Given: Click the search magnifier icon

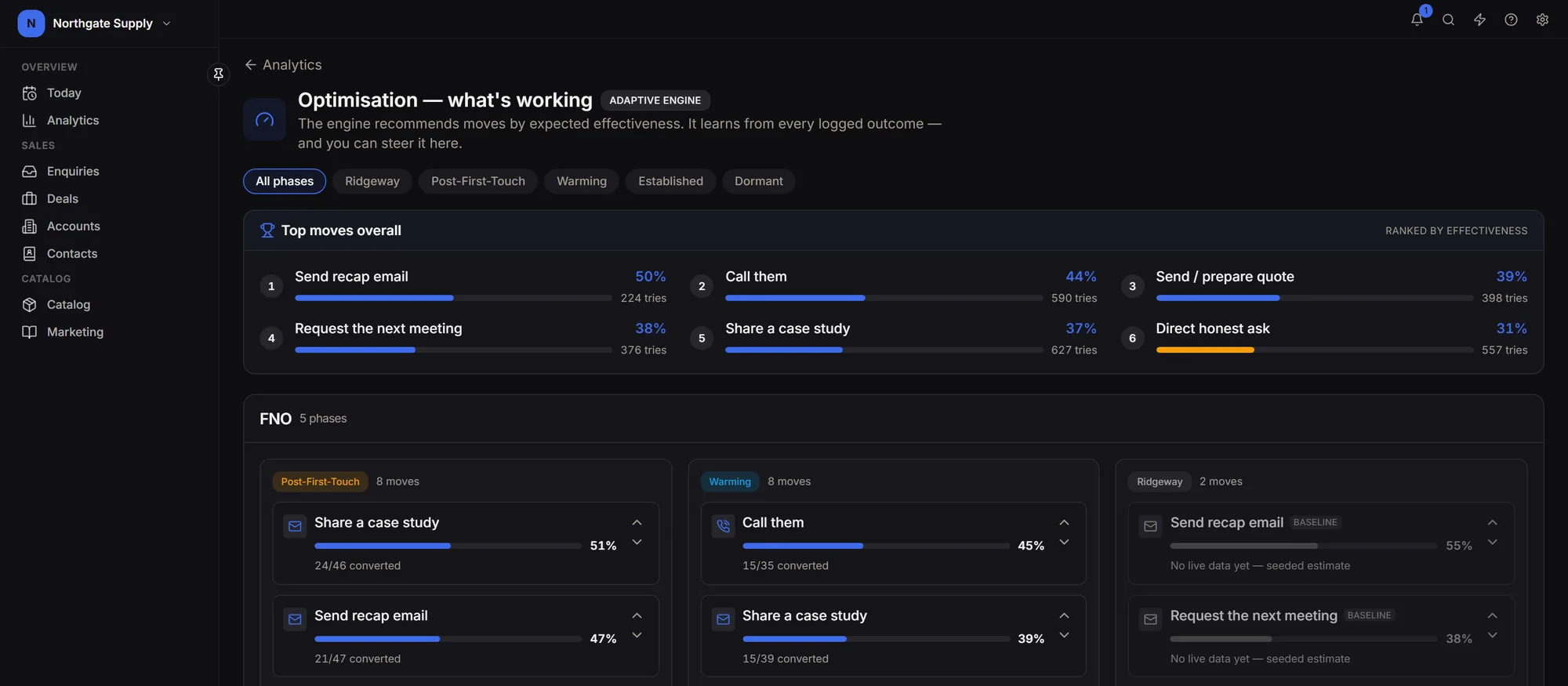Looking at the screenshot, I should (x=1448, y=20).
